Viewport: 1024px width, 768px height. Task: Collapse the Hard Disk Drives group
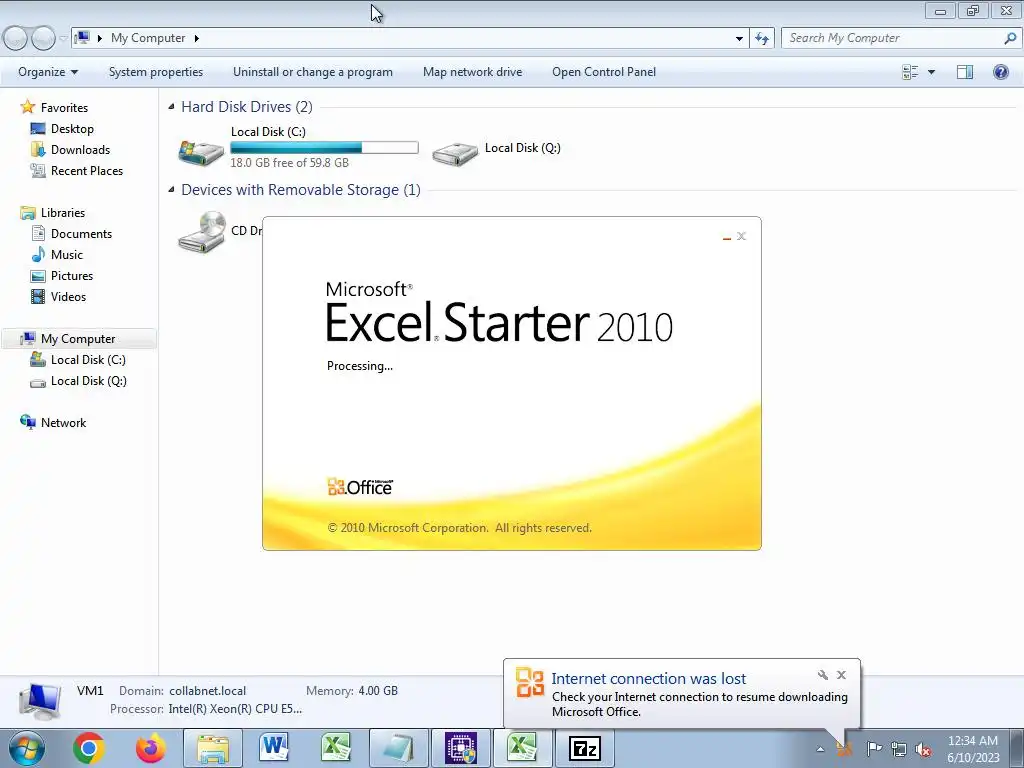[171, 106]
